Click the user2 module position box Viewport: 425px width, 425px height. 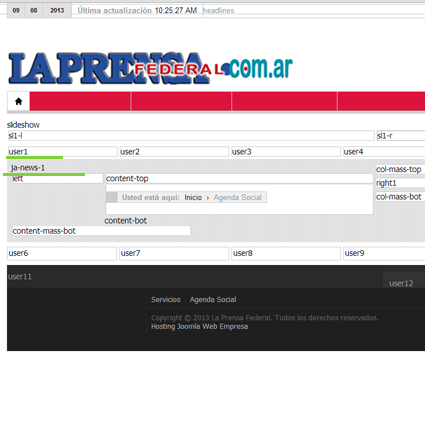point(174,152)
